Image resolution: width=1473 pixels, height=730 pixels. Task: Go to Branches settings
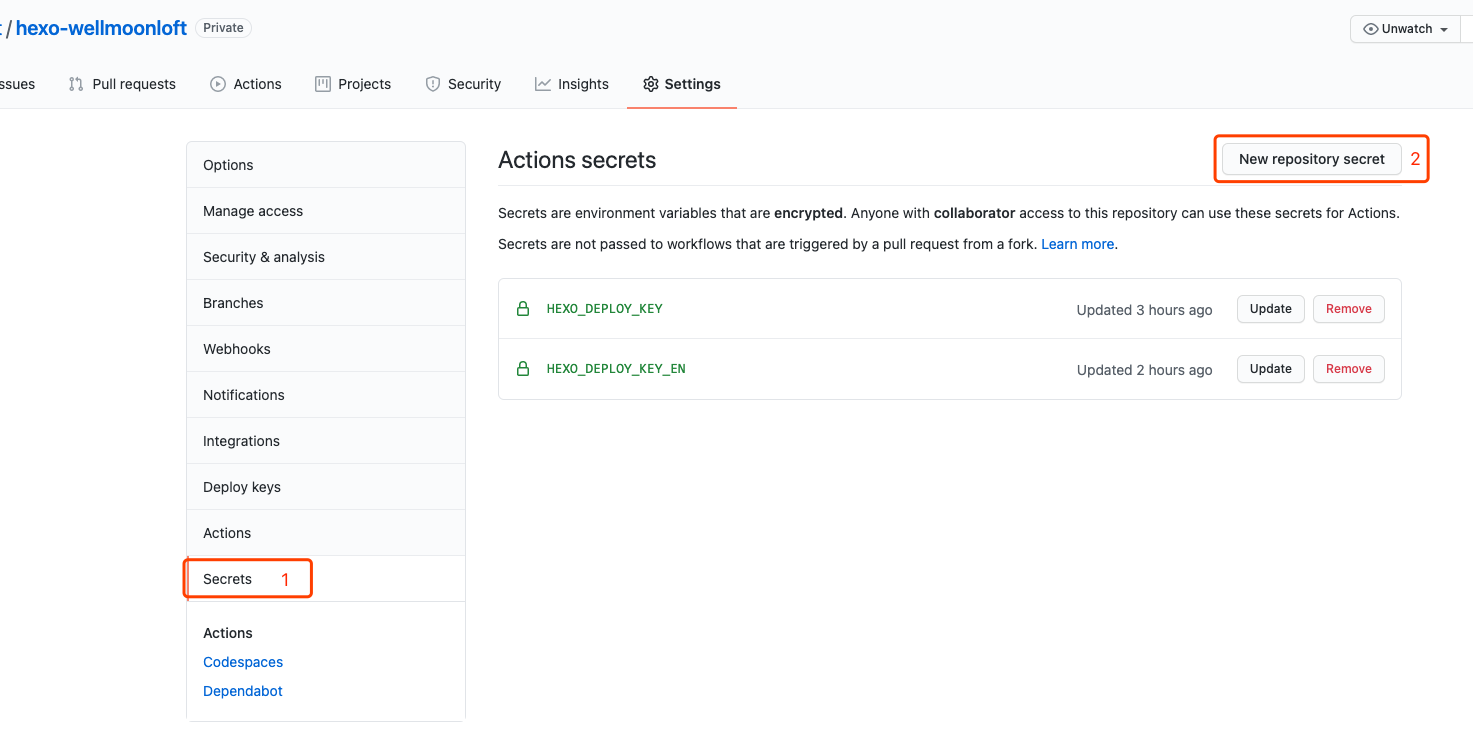(326, 303)
